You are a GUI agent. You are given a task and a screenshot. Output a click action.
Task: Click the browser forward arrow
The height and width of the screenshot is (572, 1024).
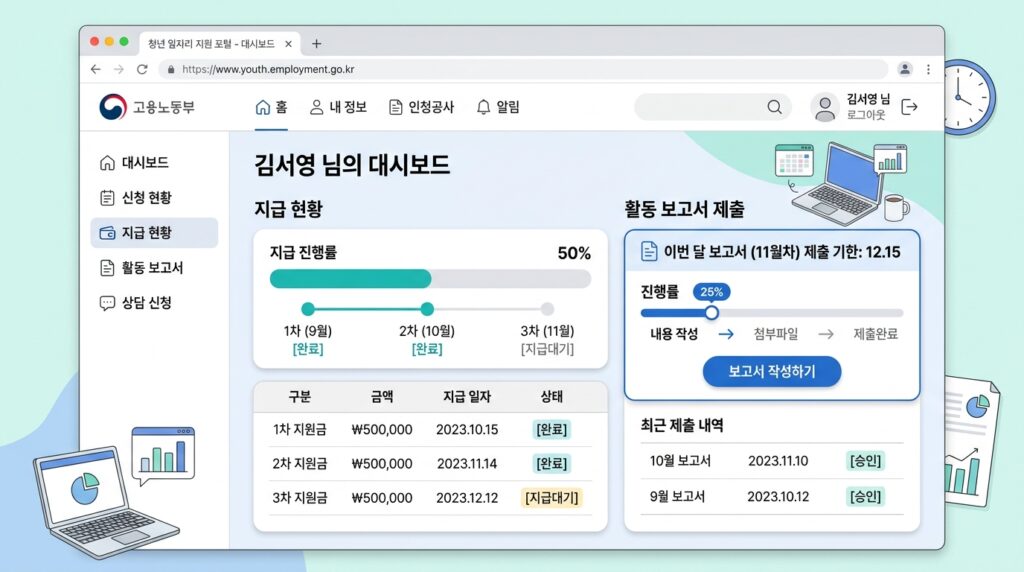pyautogui.click(x=119, y=69)
